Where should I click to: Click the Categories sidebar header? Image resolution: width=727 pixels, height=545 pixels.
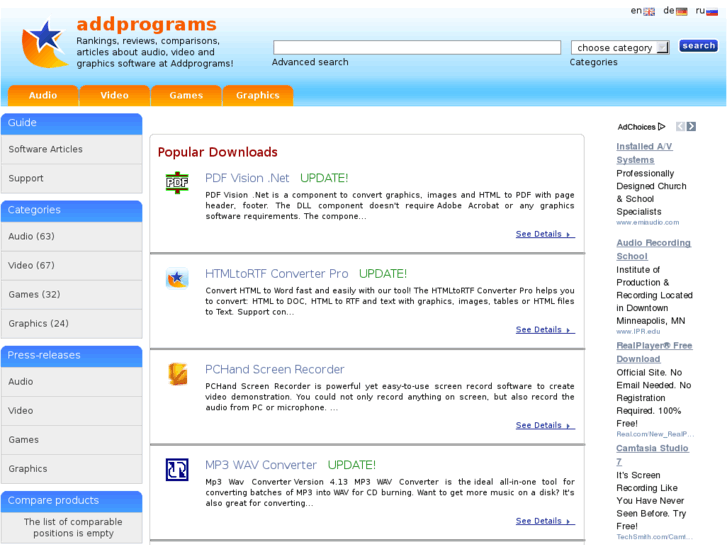[71, 210]
